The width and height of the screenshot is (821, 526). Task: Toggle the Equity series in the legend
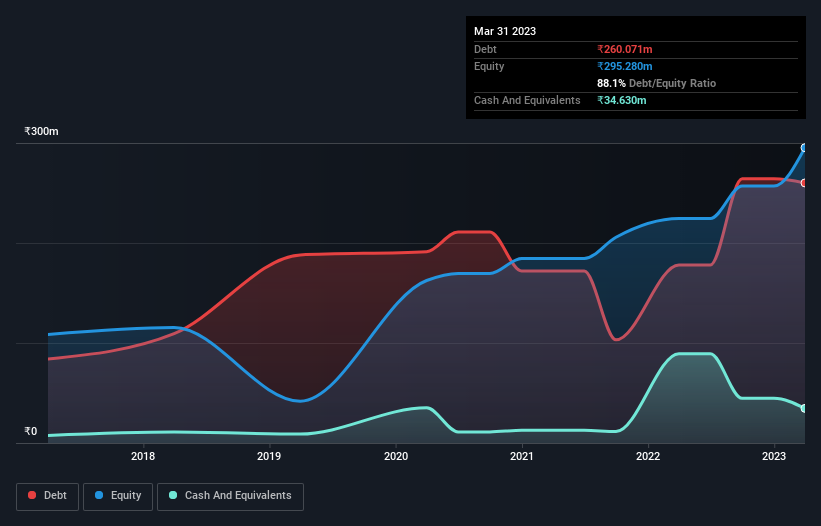pos(118,496)
